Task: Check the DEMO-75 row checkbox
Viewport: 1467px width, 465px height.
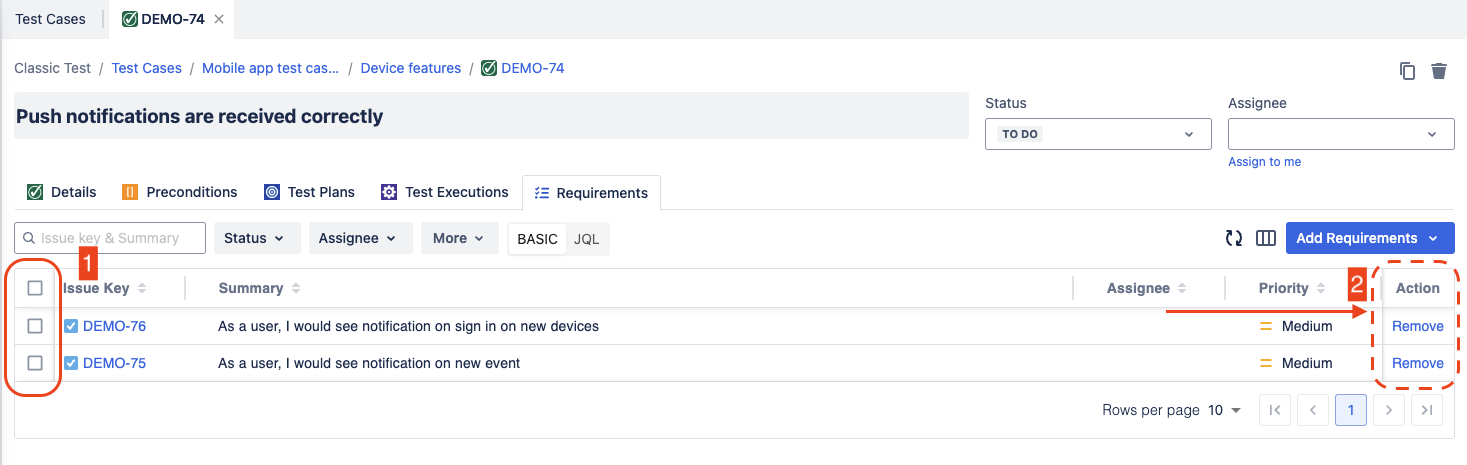Action: 35,363
